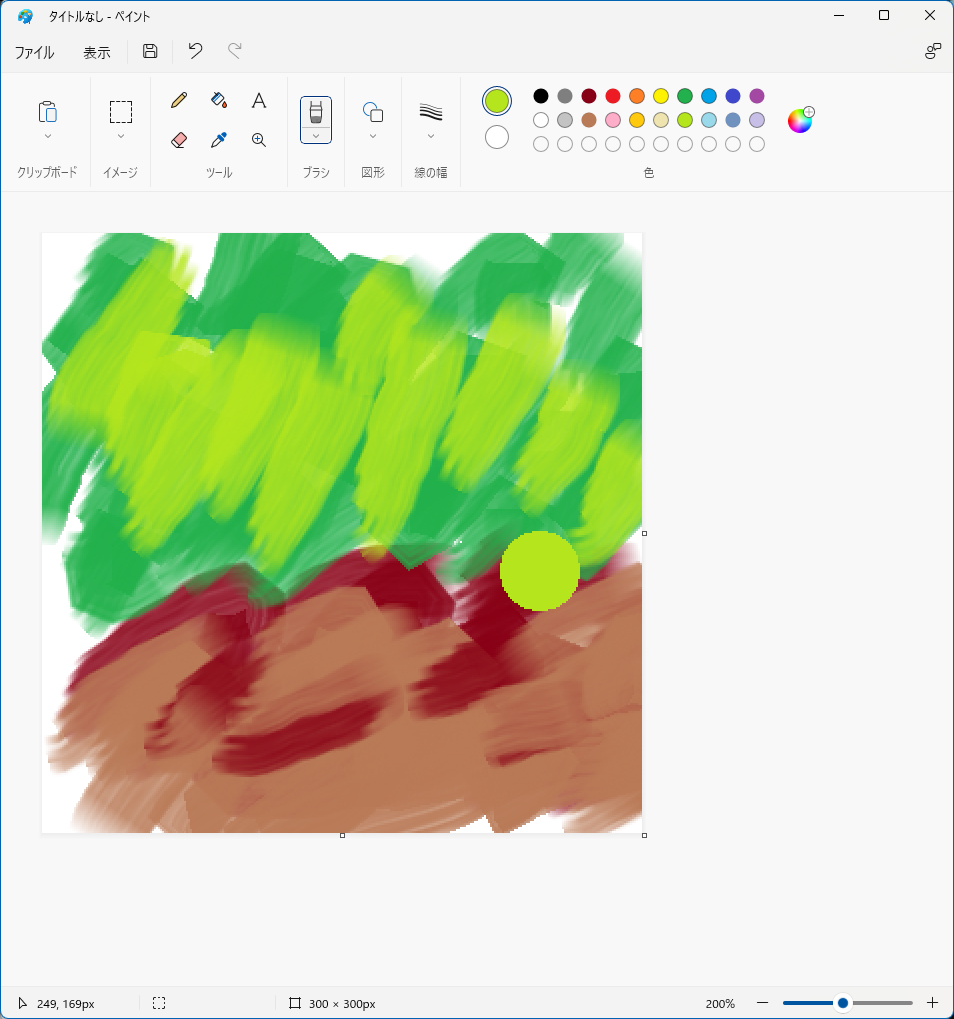Pick the turquoise blue color swatch
This screenshot has height=1019, width=954.
point(709,96)
